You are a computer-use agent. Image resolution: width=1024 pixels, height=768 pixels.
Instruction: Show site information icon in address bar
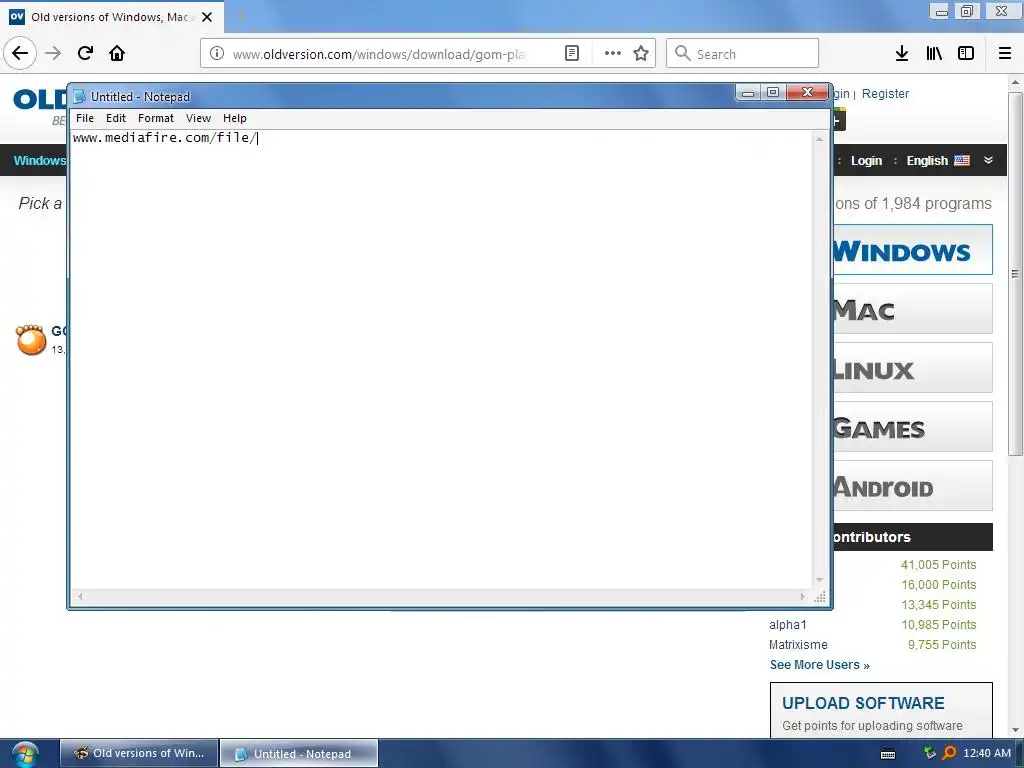217,54
